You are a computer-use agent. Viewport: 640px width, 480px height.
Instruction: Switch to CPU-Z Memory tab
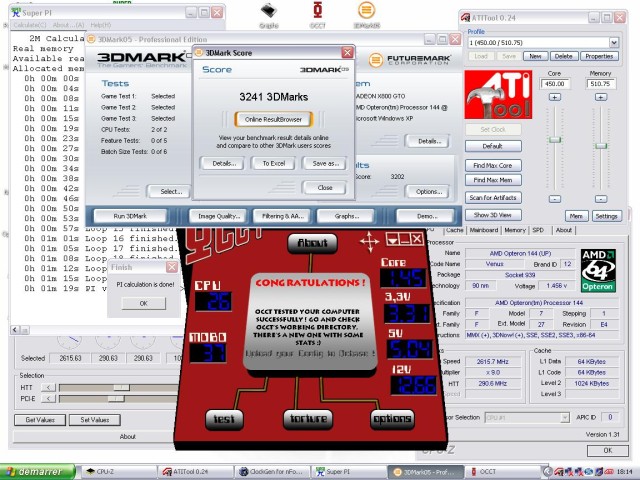(515, 230)
